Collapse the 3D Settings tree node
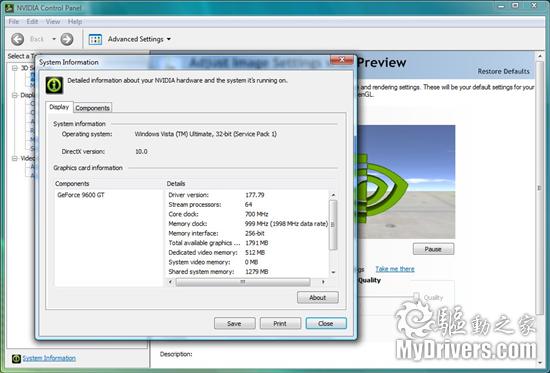Image resolution: width=550 pixels, height=373 pixels. (x=15, y=68)
